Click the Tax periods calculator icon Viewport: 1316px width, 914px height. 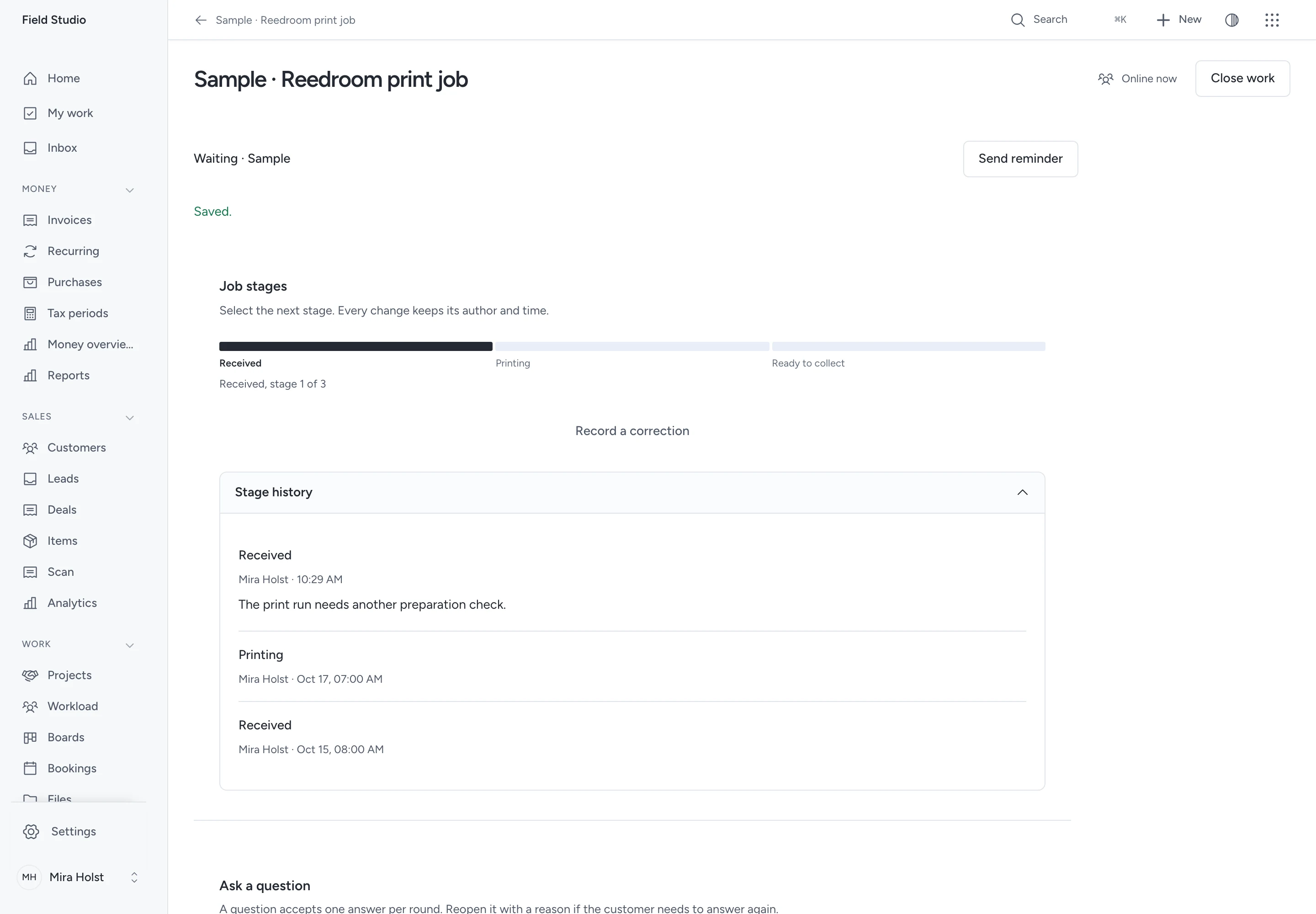30,313
